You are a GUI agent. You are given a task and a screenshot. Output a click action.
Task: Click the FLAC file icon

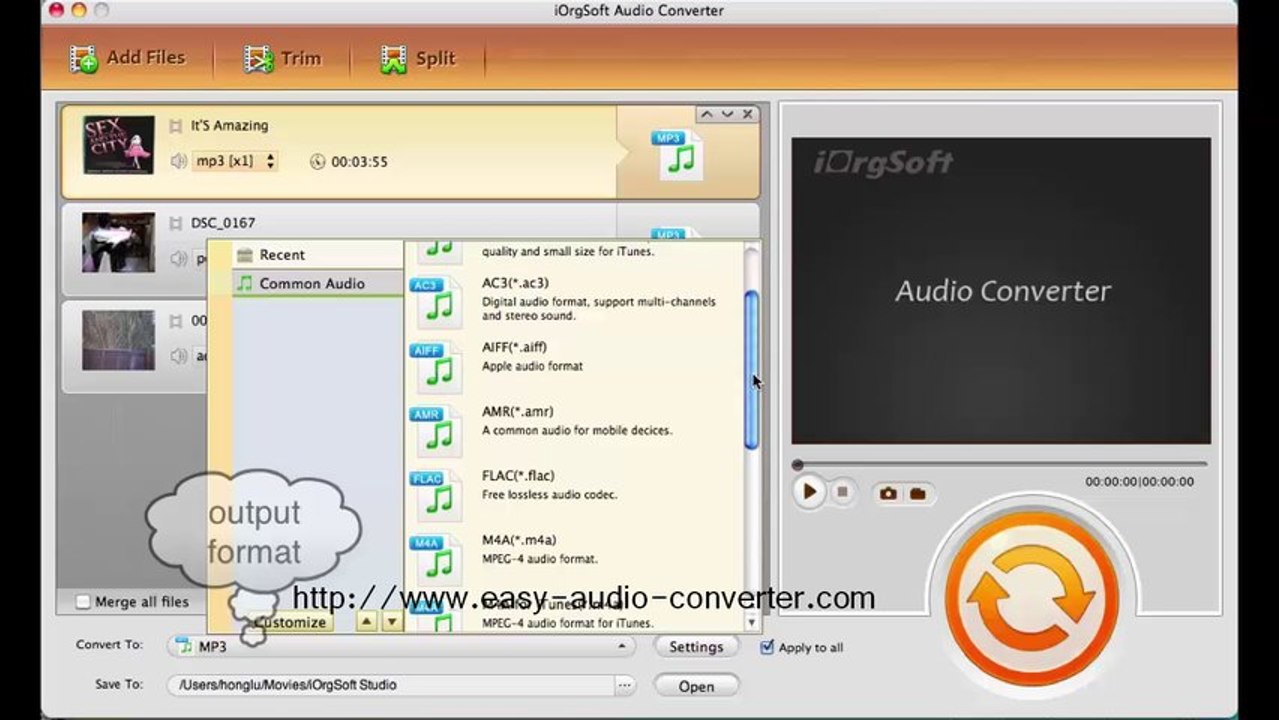pos(436,493)
